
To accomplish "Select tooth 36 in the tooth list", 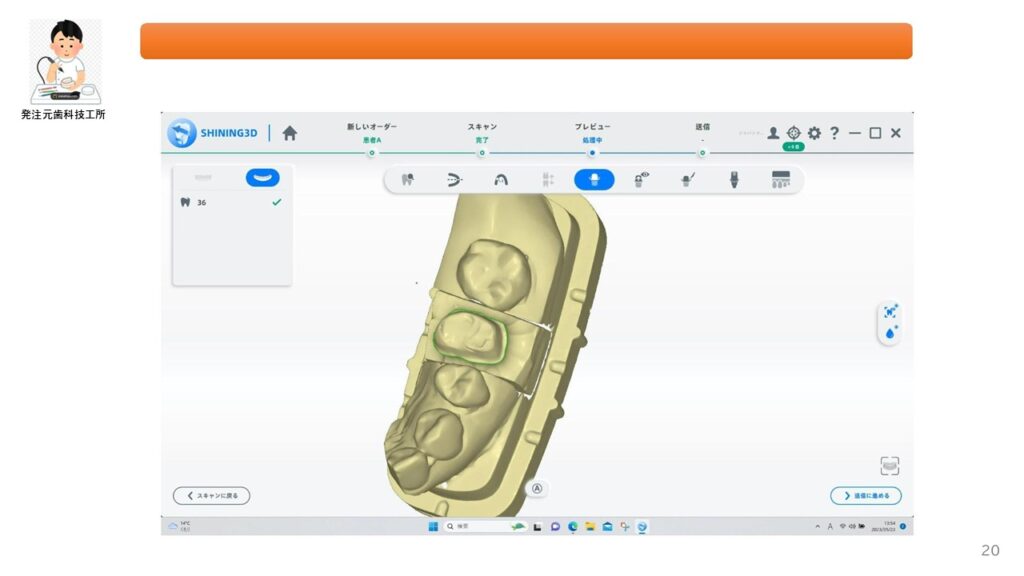I will coord(201,202).
